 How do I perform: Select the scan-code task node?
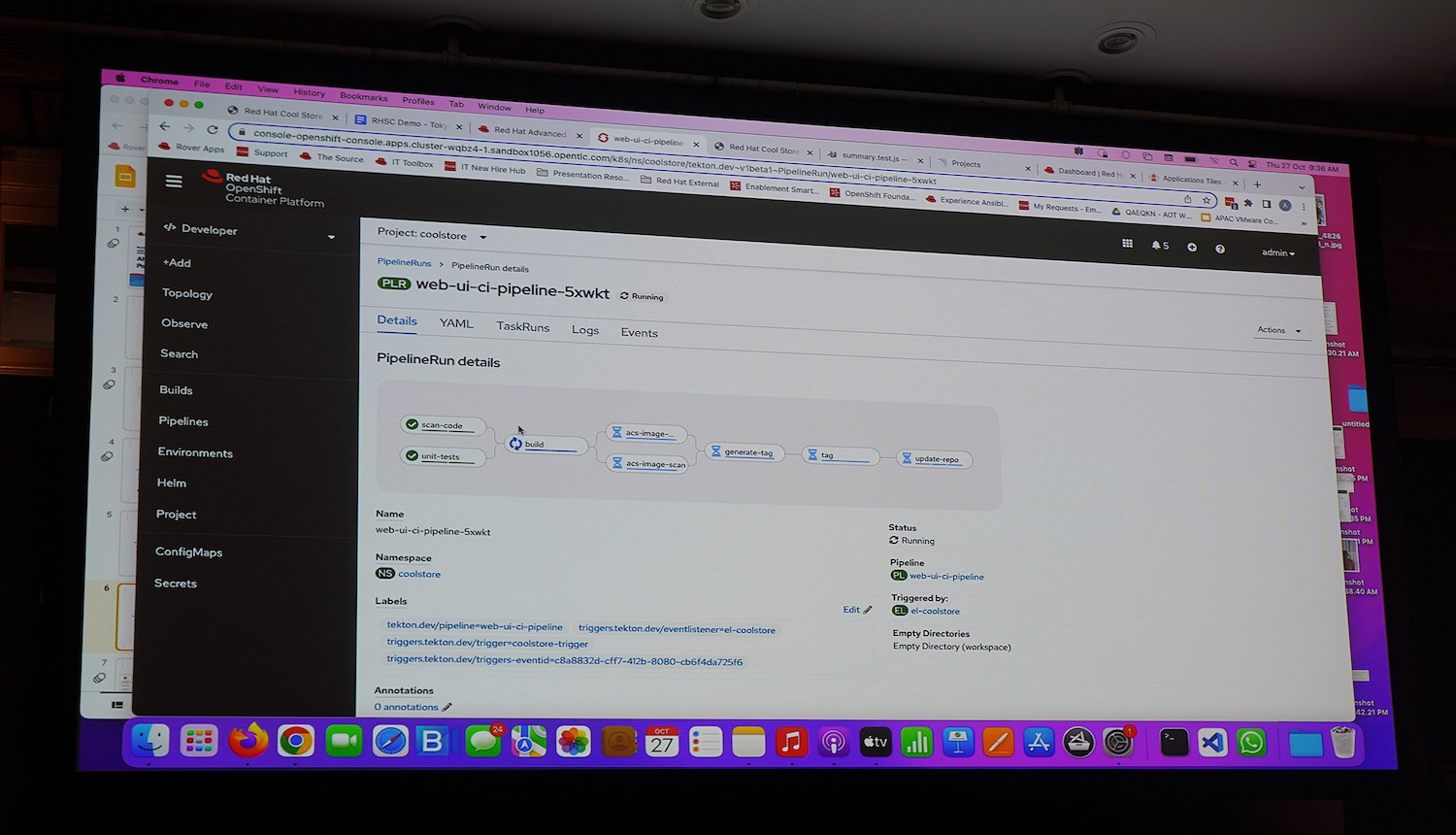[443, 425]
